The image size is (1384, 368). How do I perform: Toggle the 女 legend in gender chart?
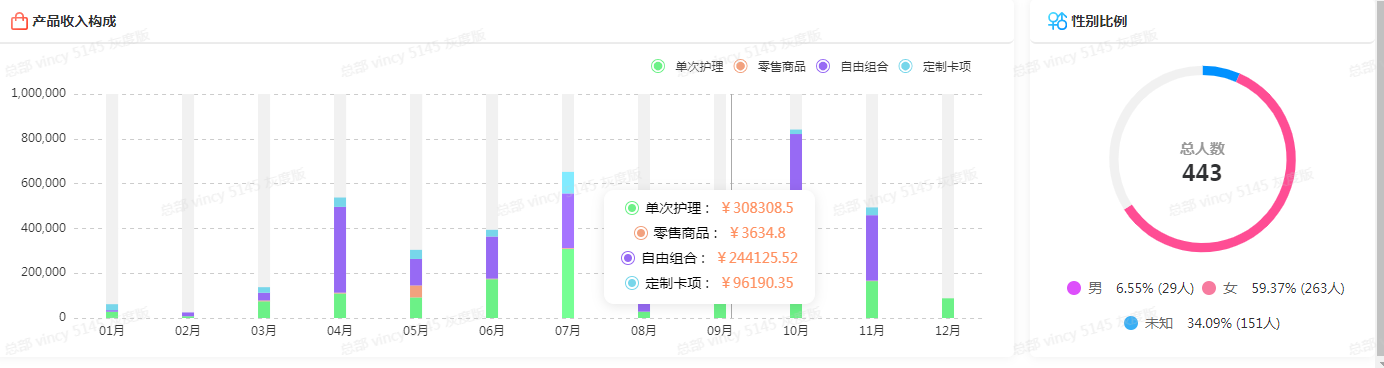point(1220,288)
